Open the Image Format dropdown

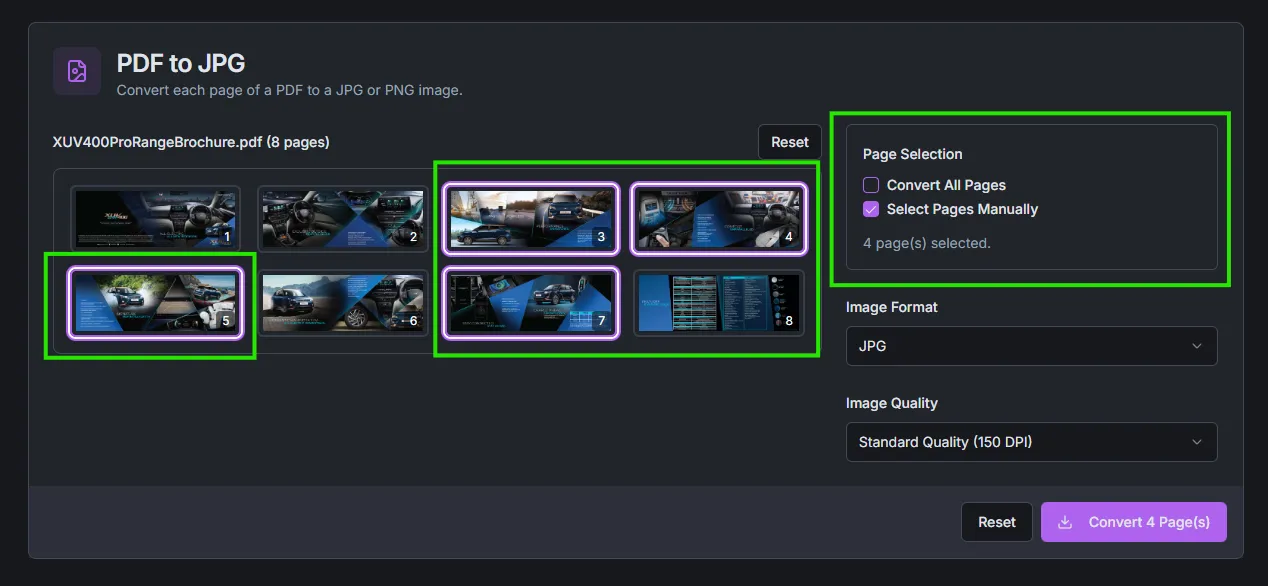click(x=1031, y=346)
